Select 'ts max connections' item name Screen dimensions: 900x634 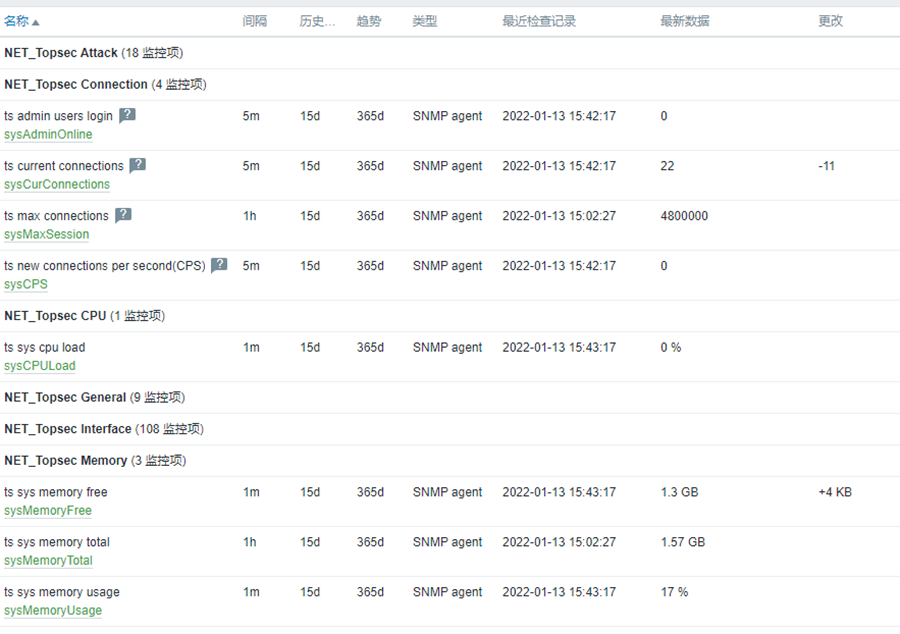click(x=56, y=216)
